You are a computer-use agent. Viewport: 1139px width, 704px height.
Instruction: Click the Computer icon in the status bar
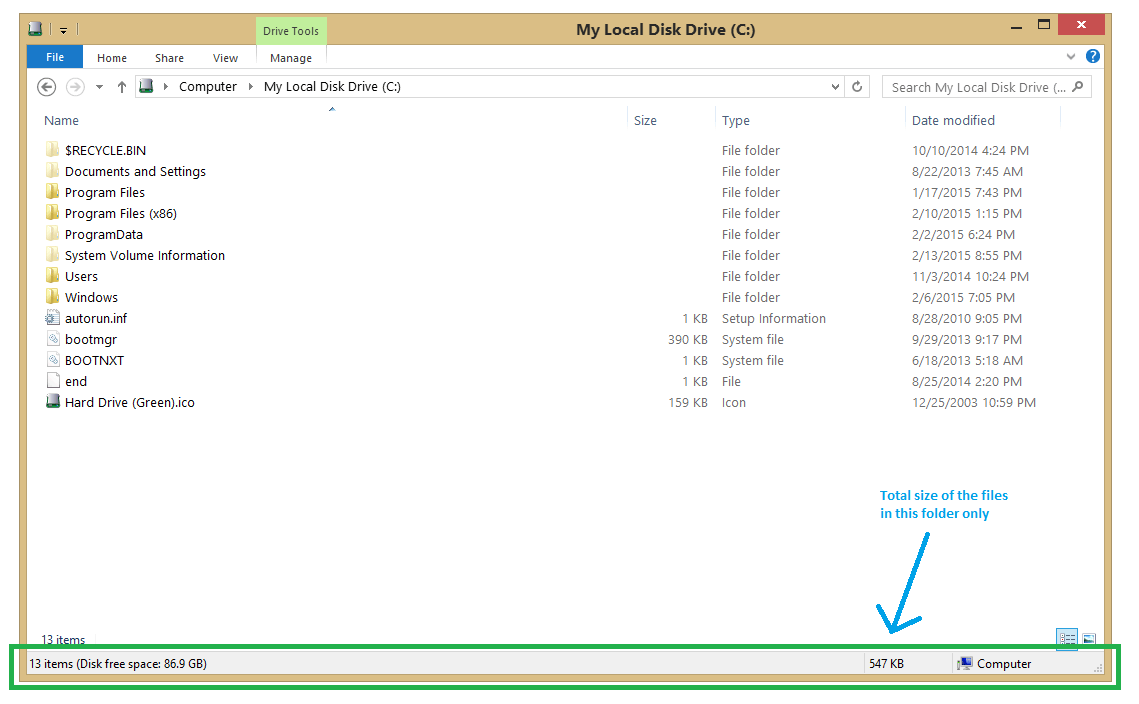(965, 663)
